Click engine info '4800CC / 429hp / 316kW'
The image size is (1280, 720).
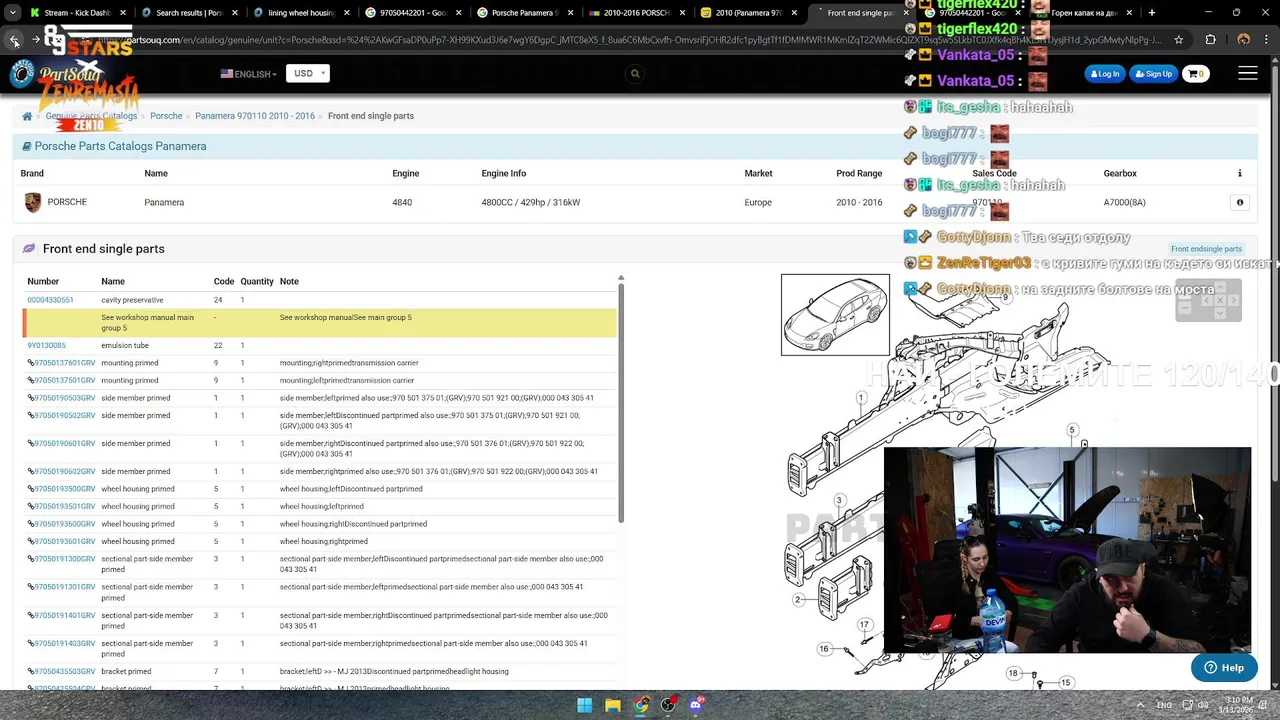pos(530,202)
